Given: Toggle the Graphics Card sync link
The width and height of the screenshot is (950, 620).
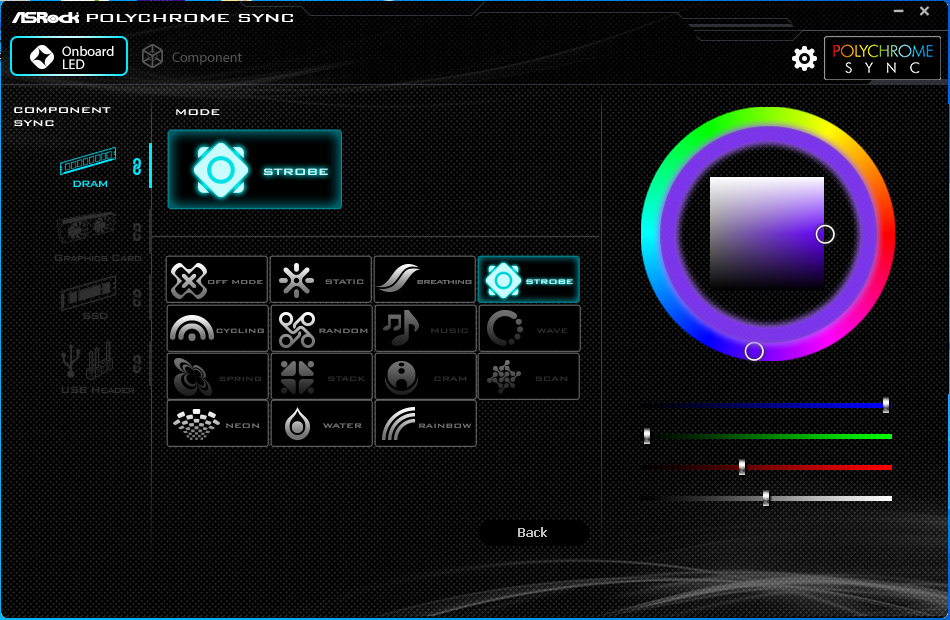Looking at the screenshot, I should [x=137, y=231].
